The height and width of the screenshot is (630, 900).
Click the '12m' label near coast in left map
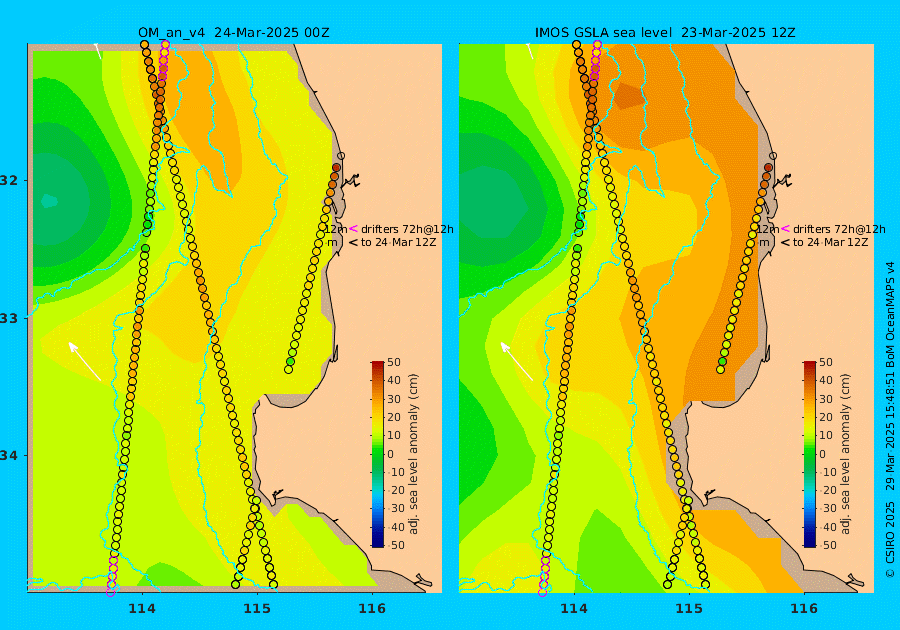coord(336,229)
